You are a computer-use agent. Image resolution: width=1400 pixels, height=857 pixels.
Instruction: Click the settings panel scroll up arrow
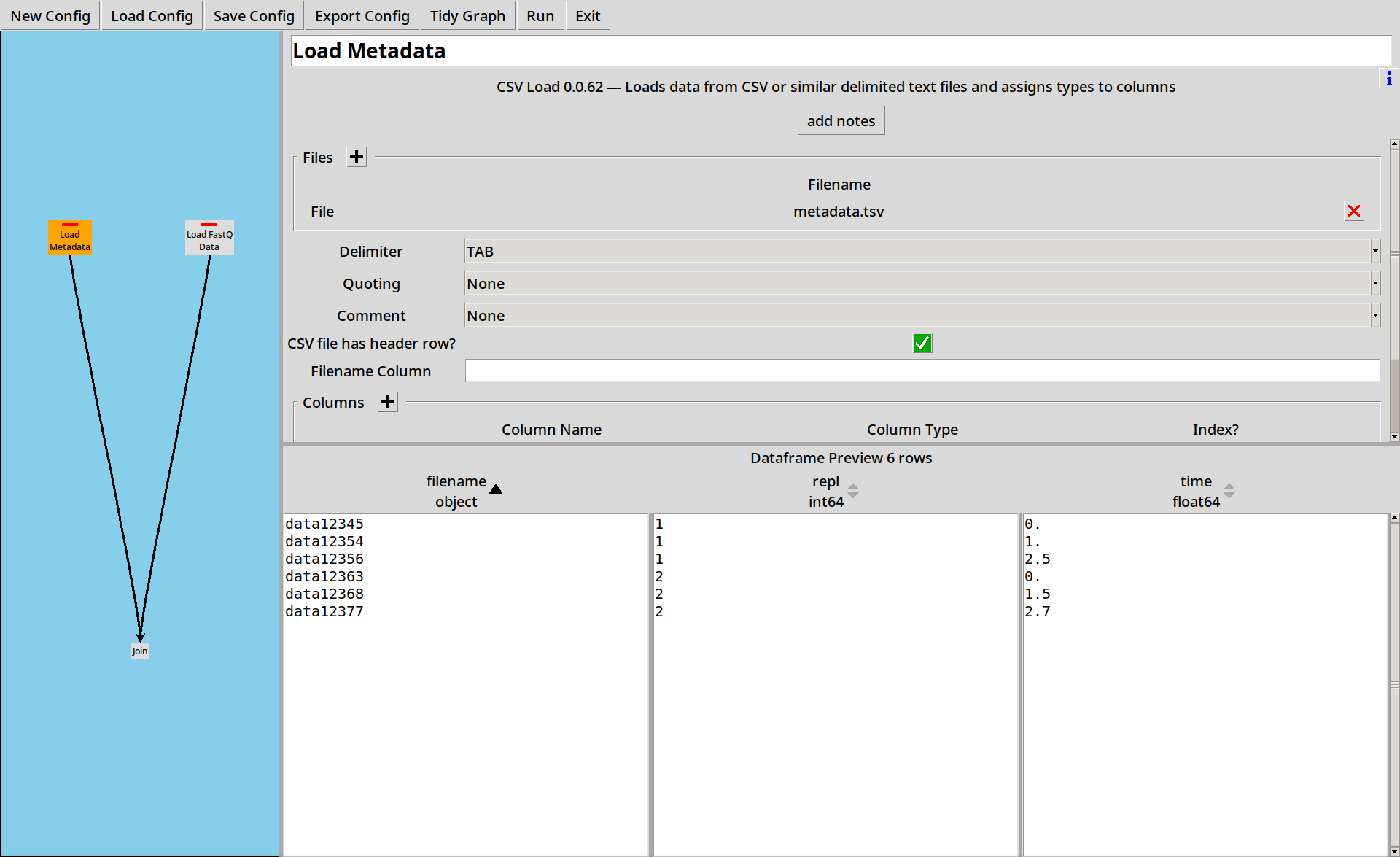point(1394,144)
